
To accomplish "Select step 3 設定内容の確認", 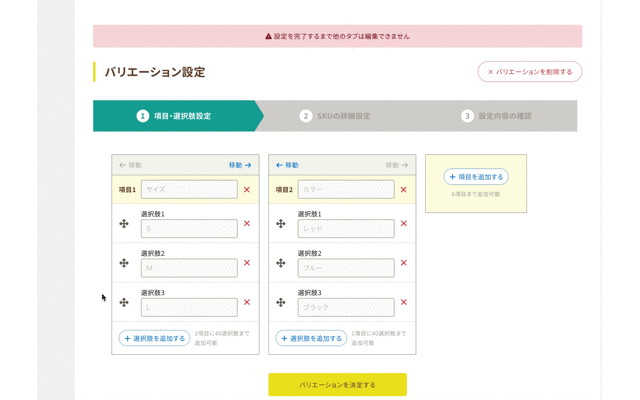I will 496,116.
